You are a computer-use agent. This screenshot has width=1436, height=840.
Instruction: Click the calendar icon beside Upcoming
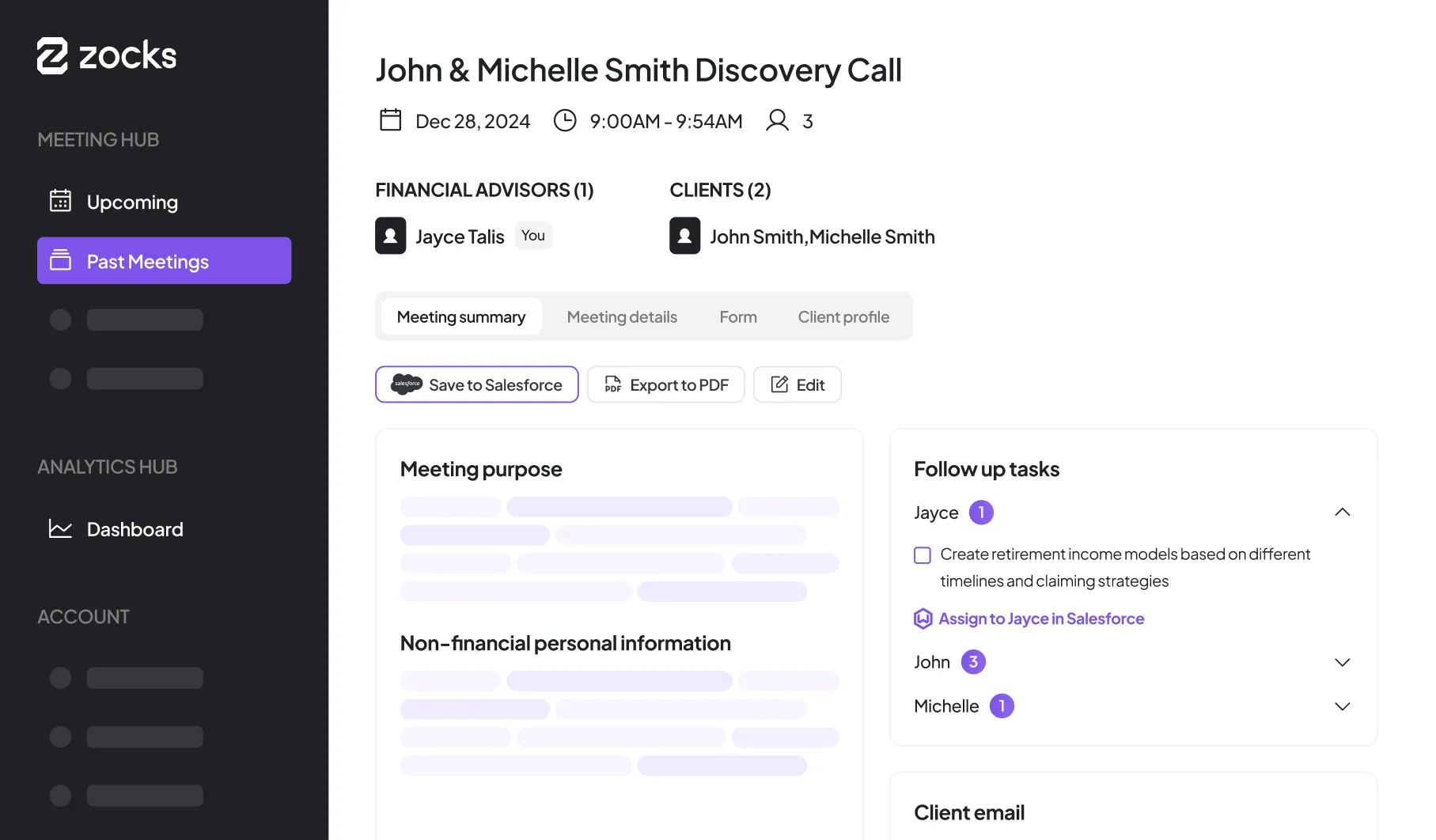pyautogui.click(x=60, y=201)
